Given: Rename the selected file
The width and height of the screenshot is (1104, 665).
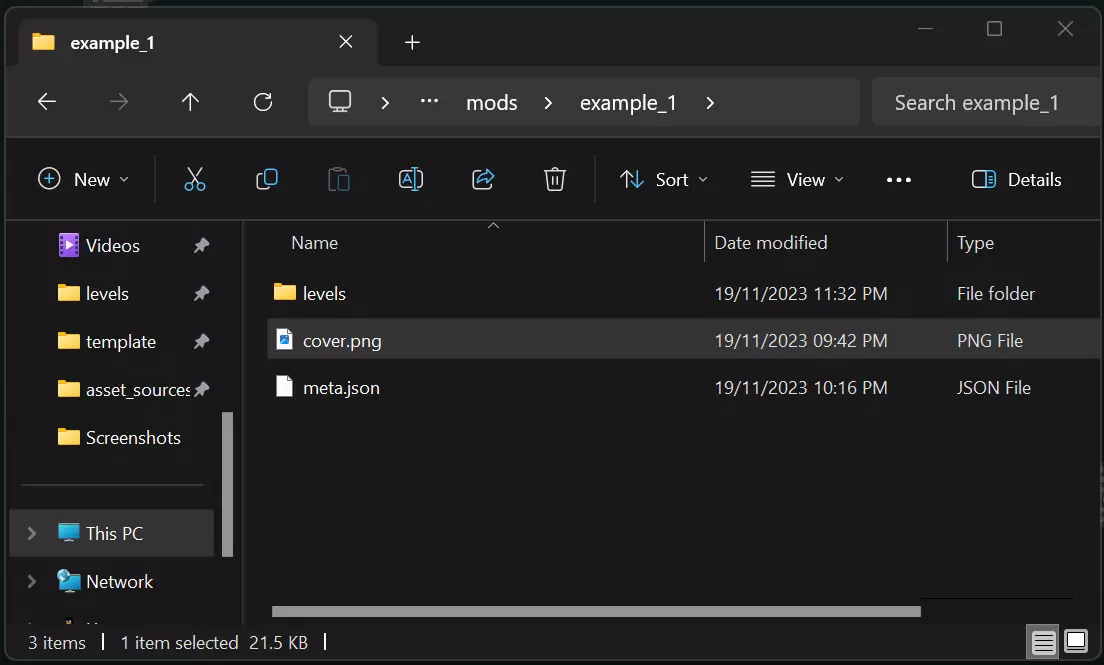Looking at the screenshot, I should tap(411, 180).
